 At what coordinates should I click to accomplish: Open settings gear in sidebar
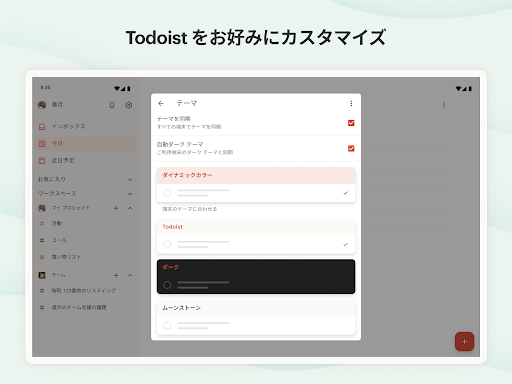click(129, 105)
